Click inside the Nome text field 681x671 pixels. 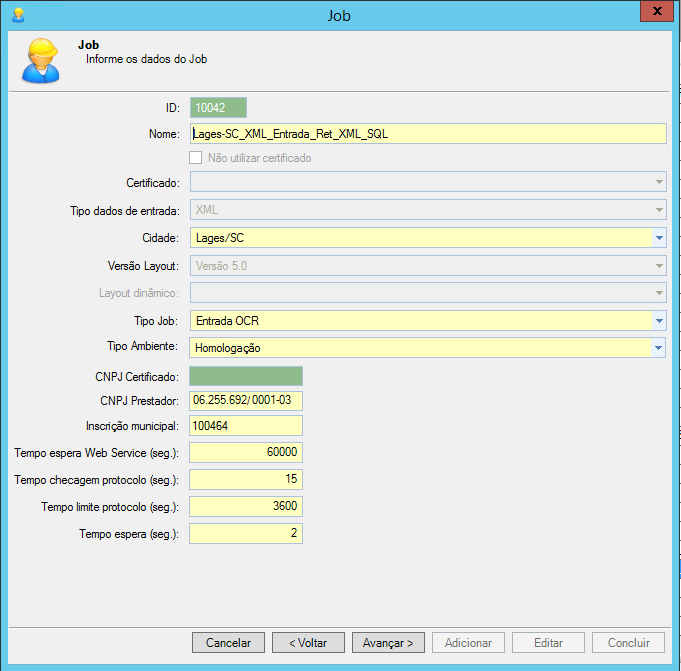pos(427,134)
